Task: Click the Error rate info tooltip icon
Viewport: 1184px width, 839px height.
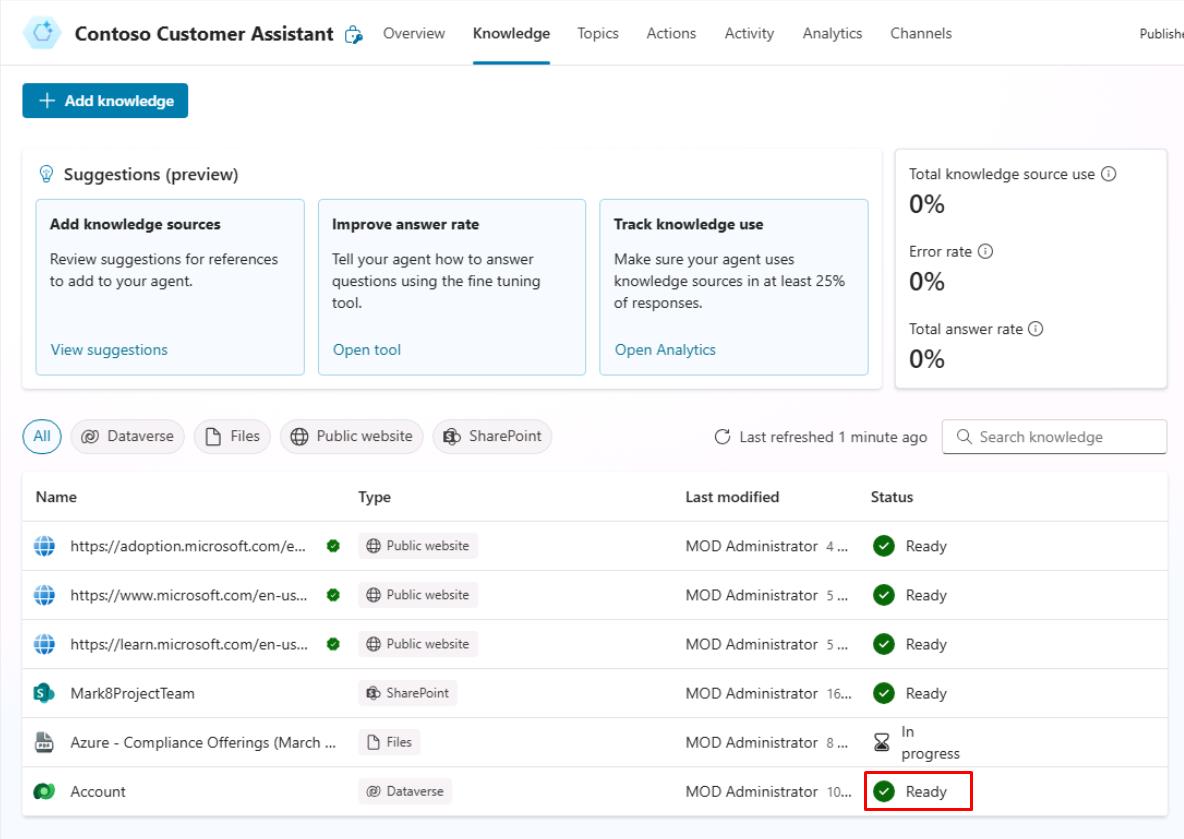Action: (986, 251)
